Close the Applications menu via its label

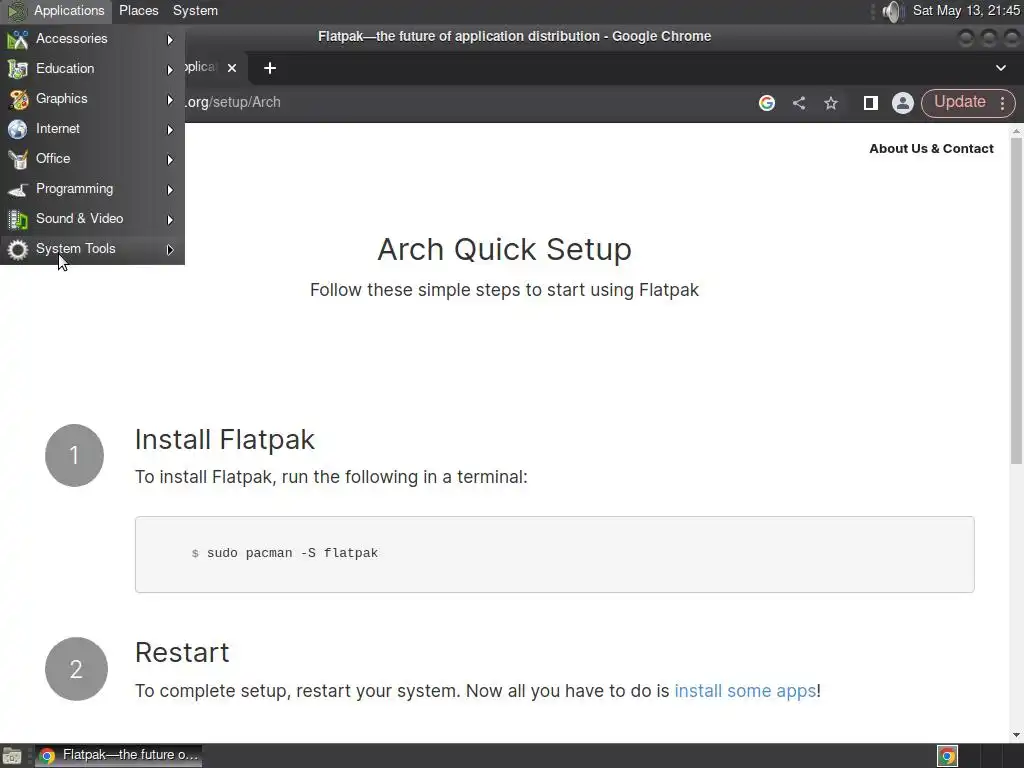[69, 10]
